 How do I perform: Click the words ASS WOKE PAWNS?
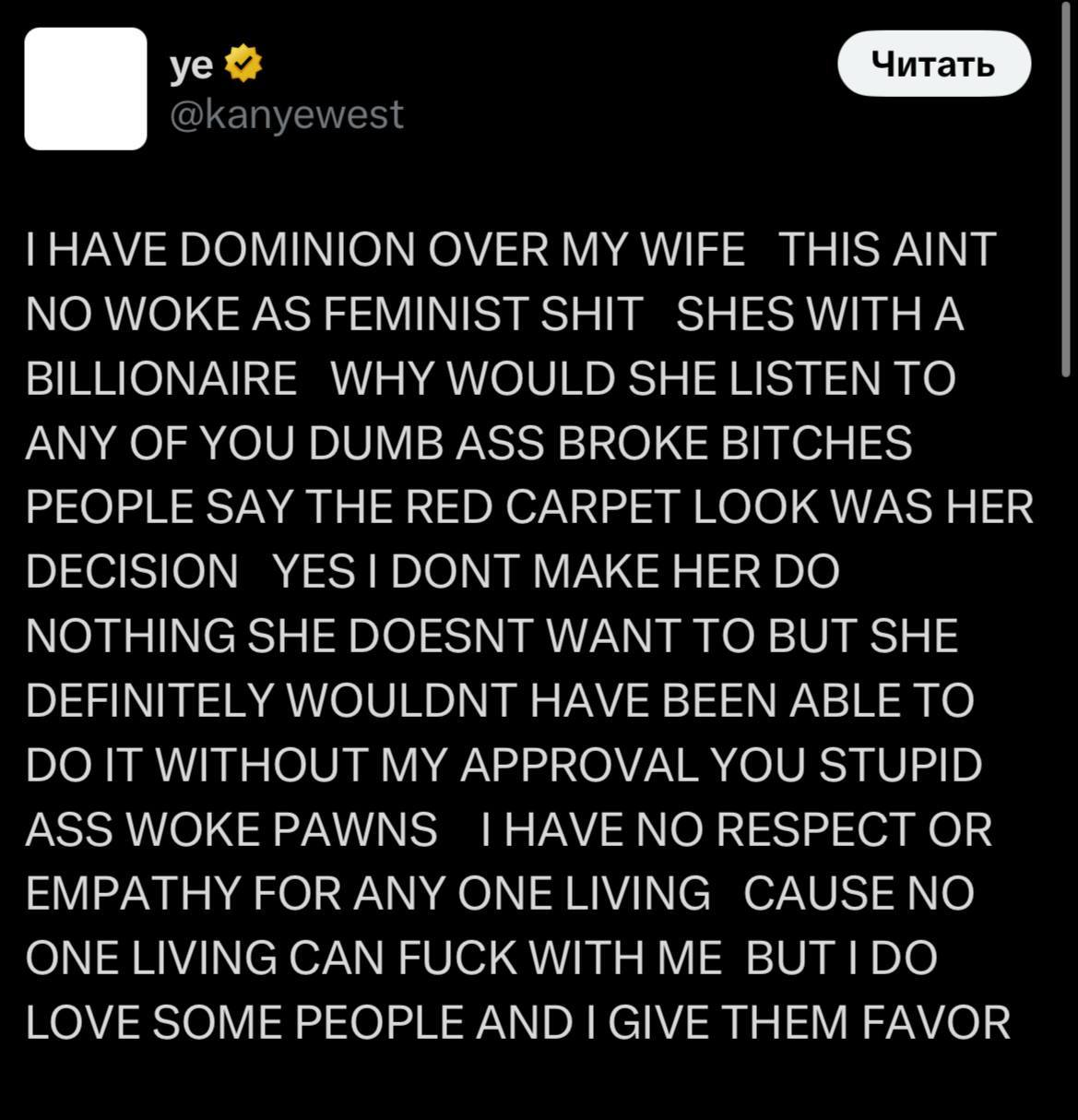point(231,830)
